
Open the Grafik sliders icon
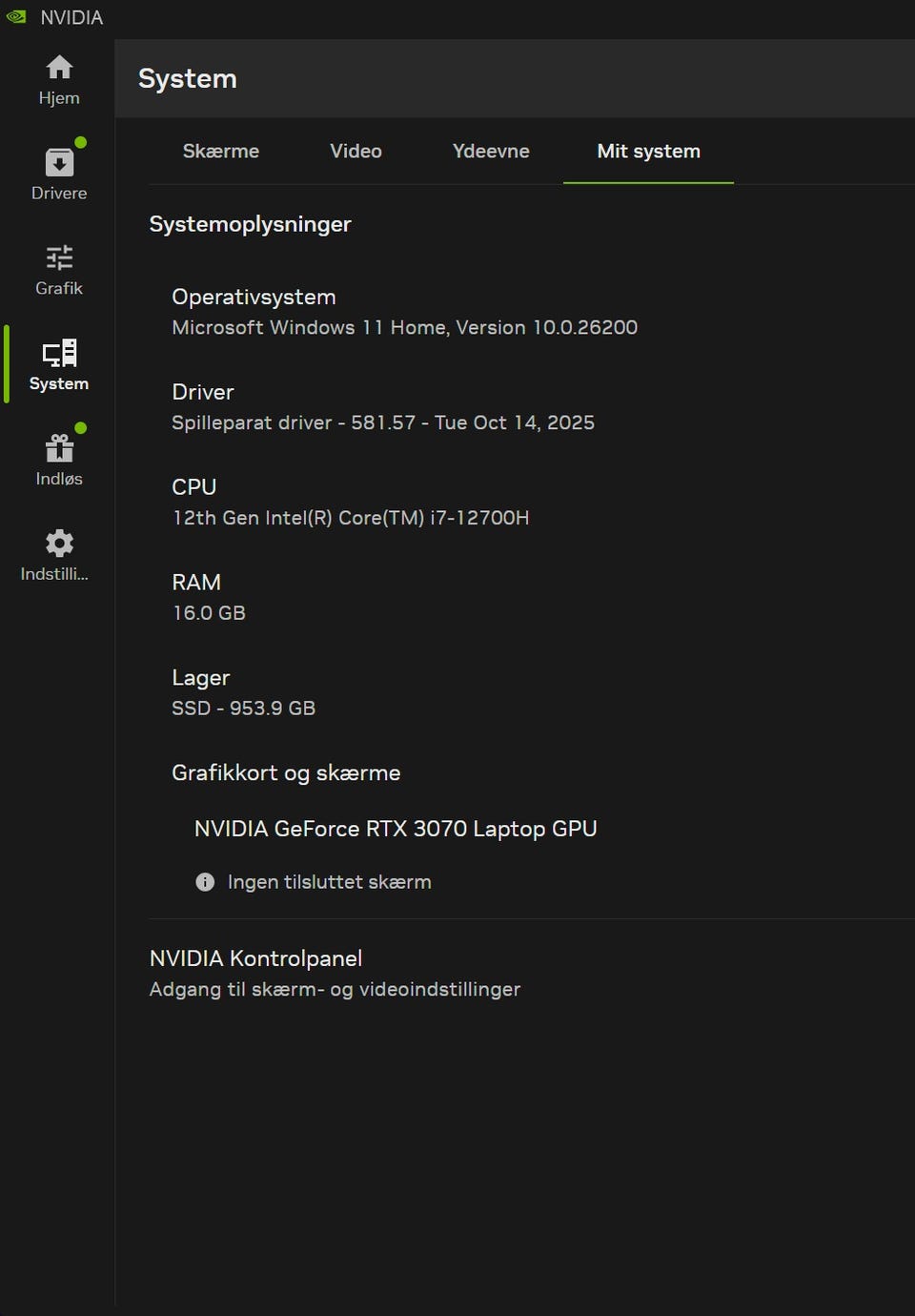pos(59,258)
